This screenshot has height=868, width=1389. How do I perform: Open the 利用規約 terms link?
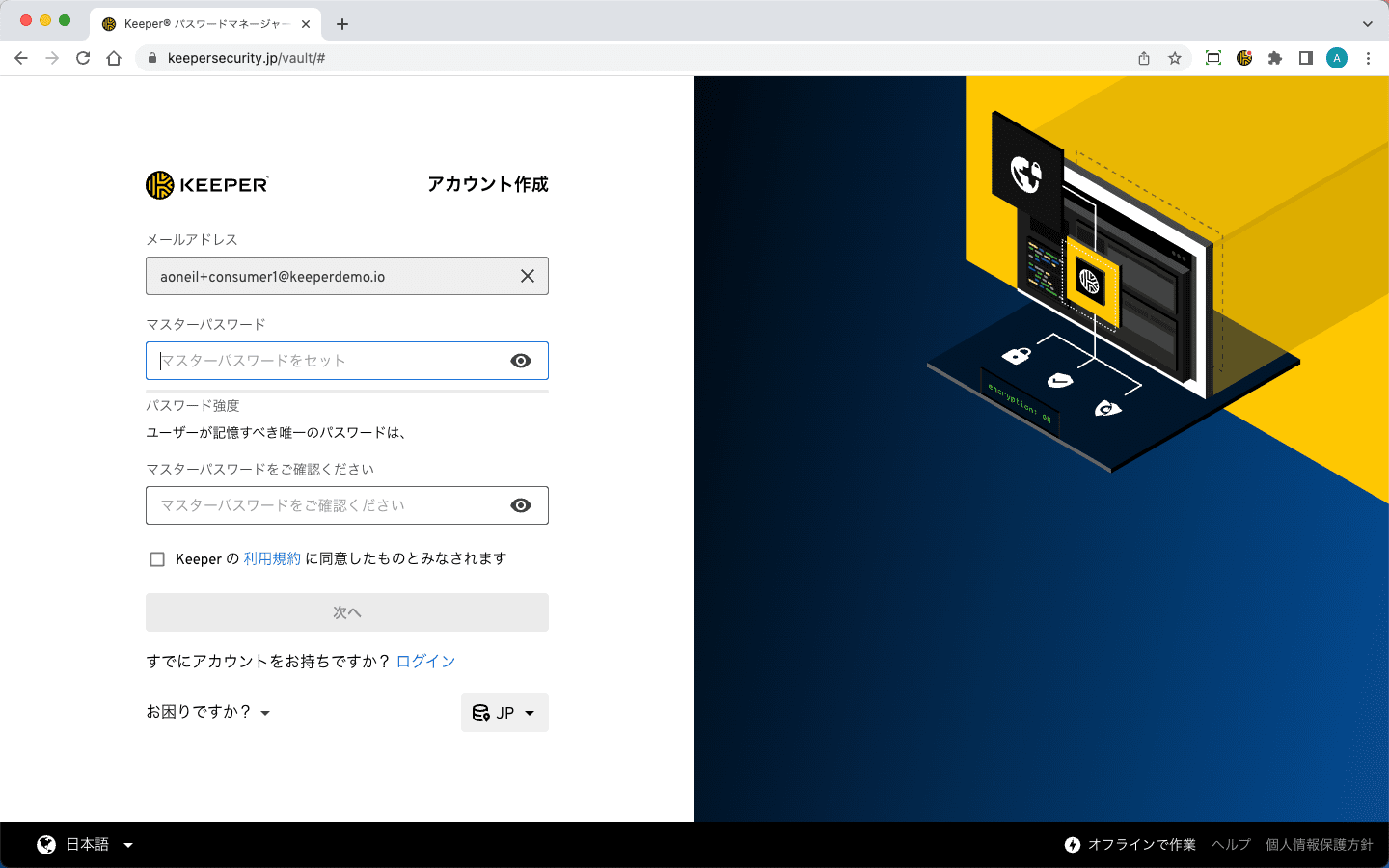pos(272,558)
